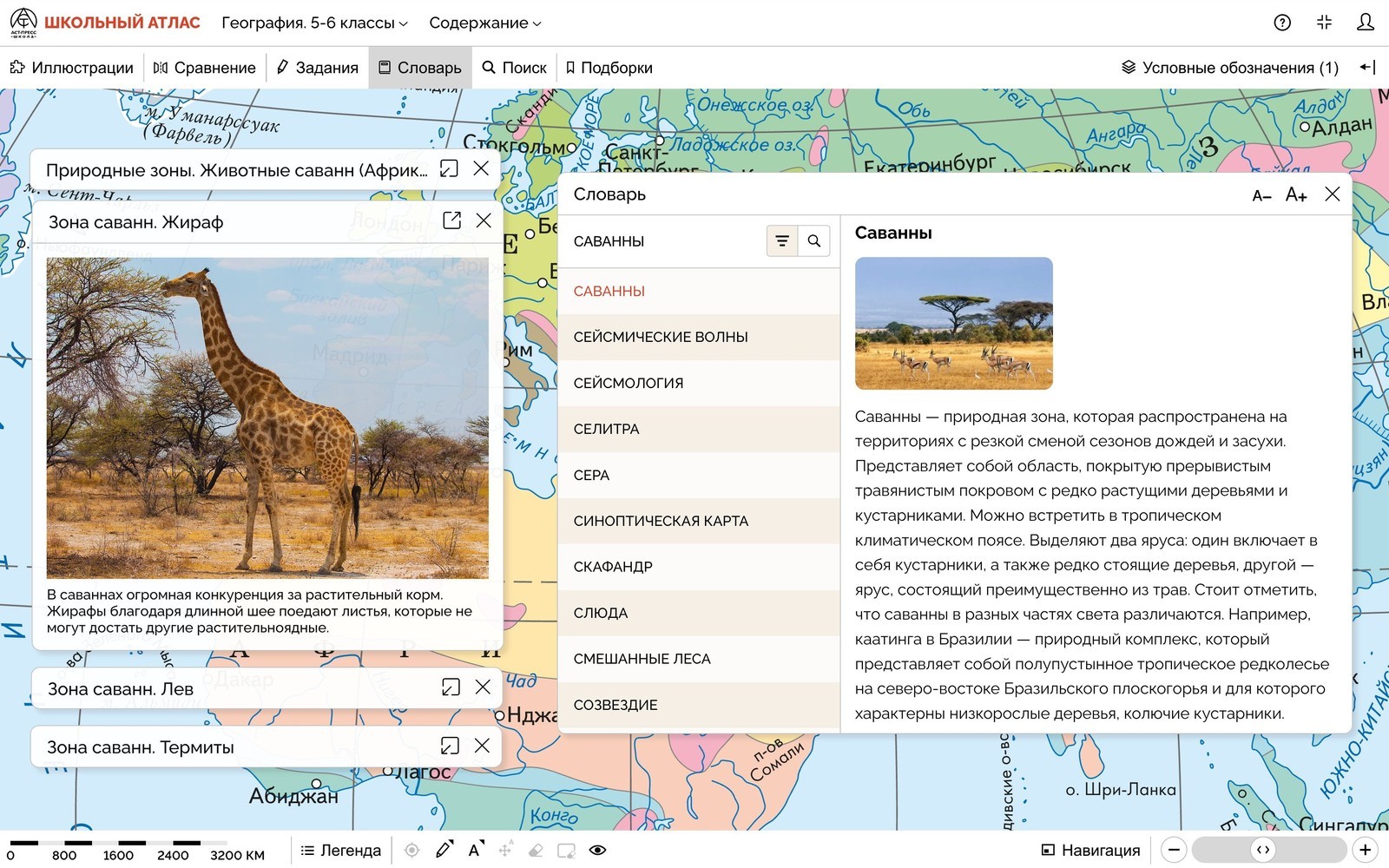Click the map zoom slider handle

1263,850
